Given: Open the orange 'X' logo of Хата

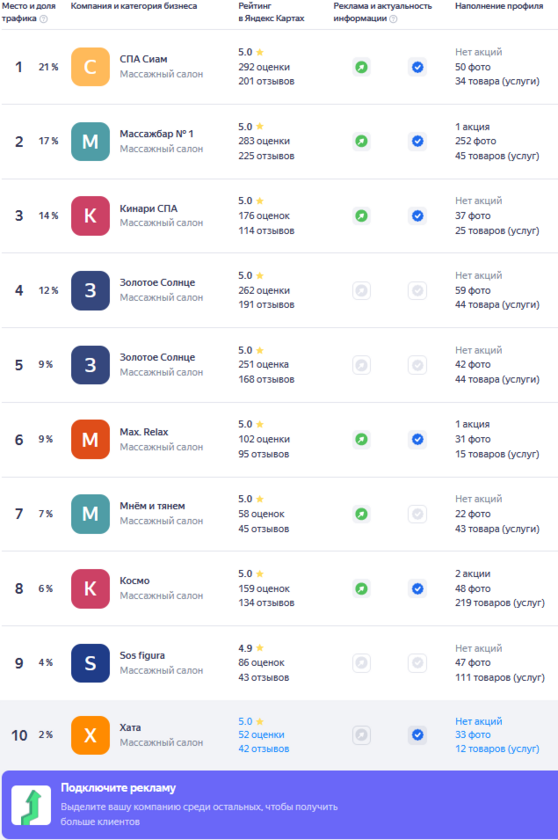Looking at the screenshot, I should click(90, 735).
